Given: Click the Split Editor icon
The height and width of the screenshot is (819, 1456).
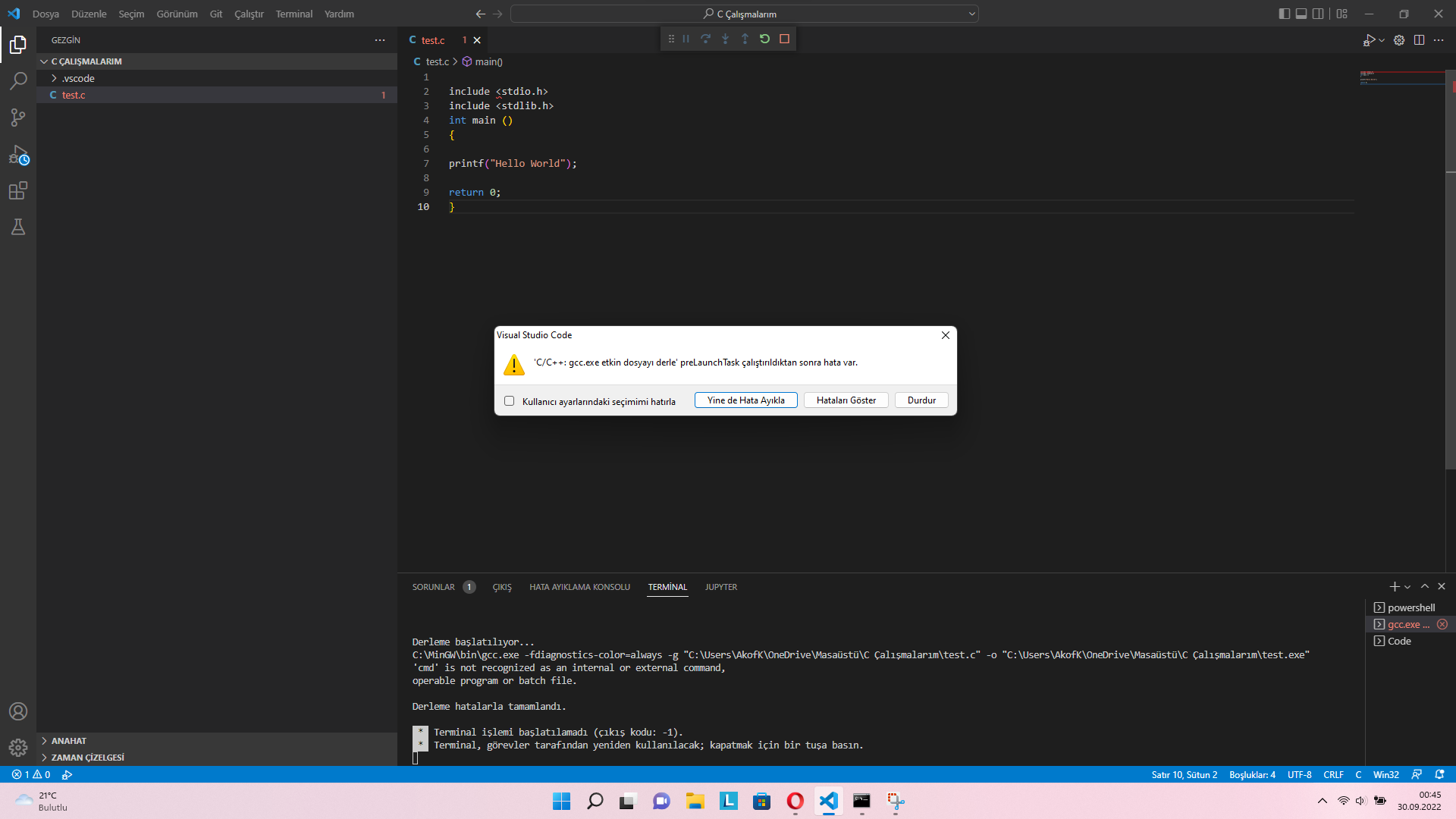Looking at the screenshot, I should tap(1419, 40).
